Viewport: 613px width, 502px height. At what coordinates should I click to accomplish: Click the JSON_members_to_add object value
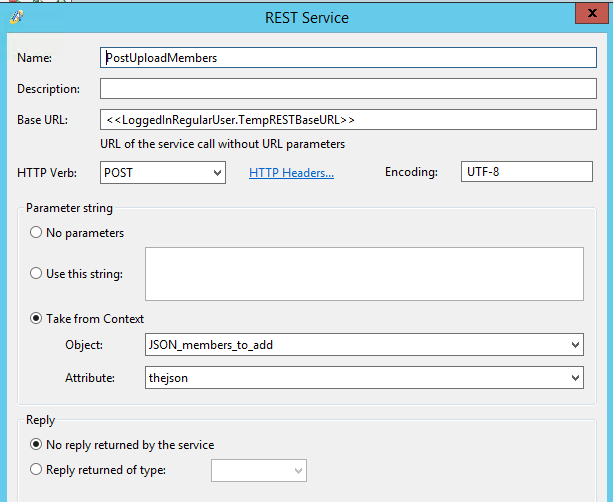pyautogui.click(x=211, y=345)
